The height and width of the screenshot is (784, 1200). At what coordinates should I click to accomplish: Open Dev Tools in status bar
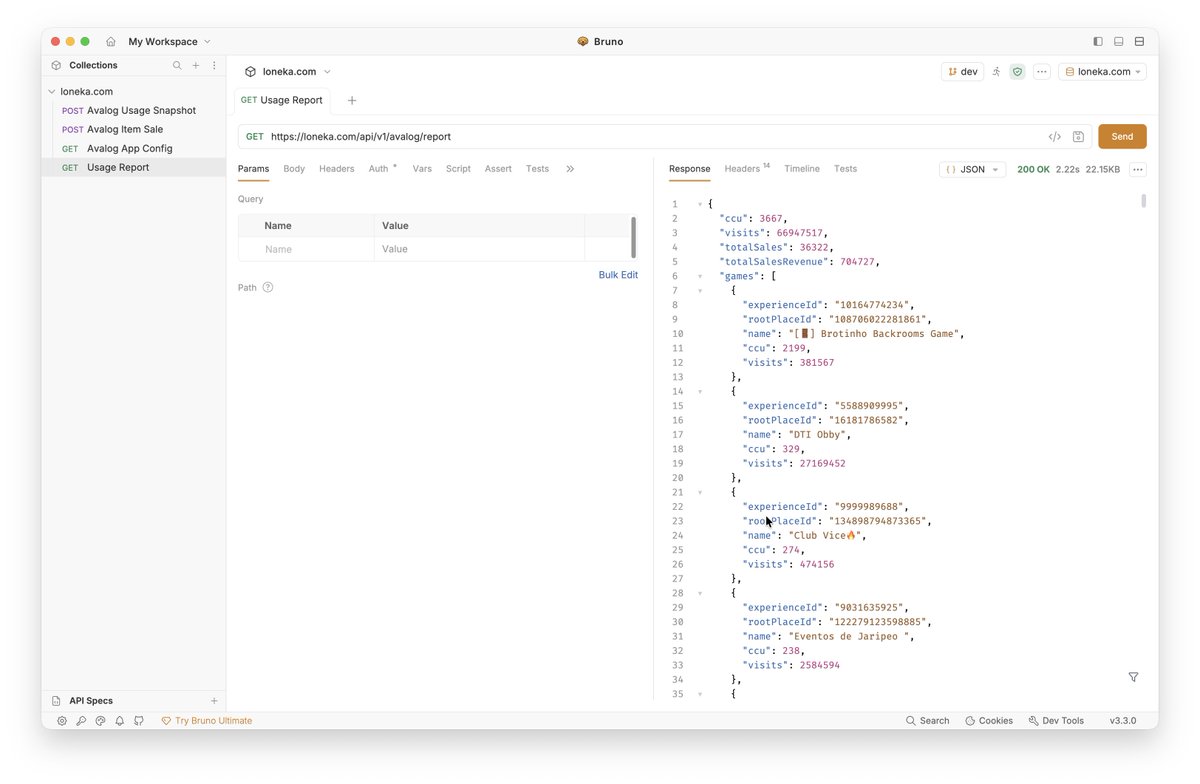coord(1055,721)
